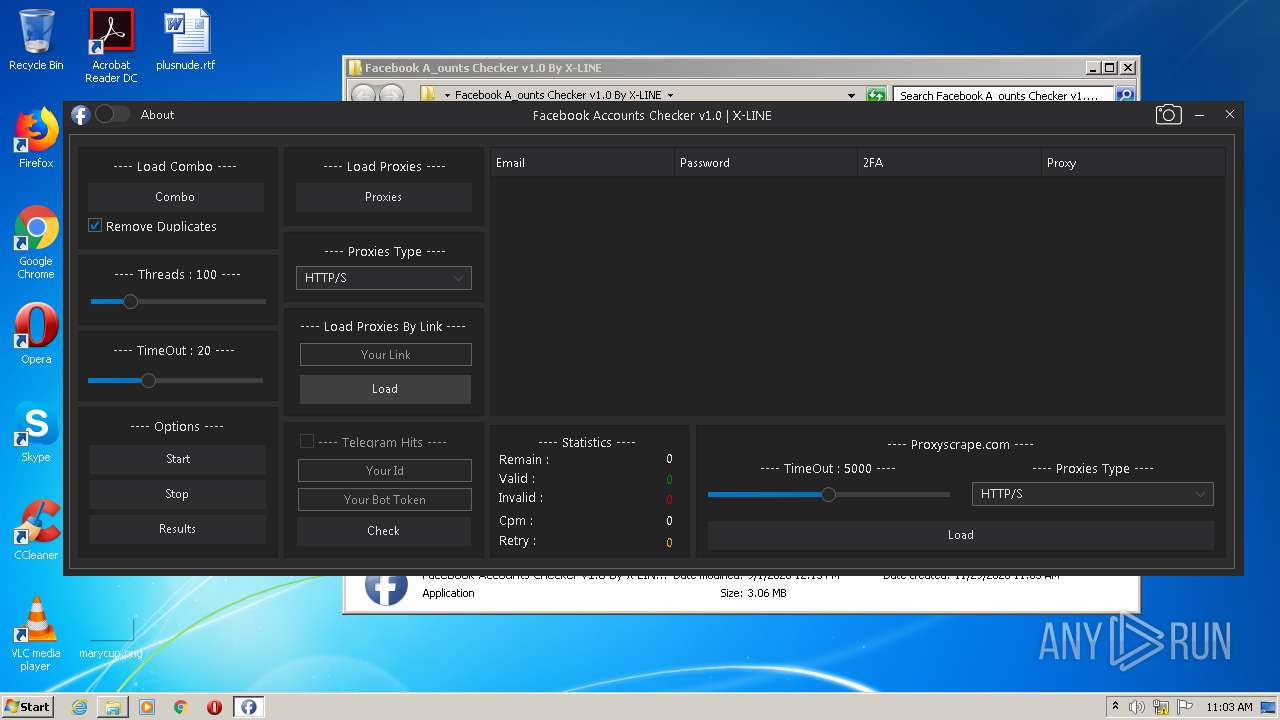The image size is (1280, 720).
Task: Open CCleaner desktop icon
Action: tap(36, 531)
